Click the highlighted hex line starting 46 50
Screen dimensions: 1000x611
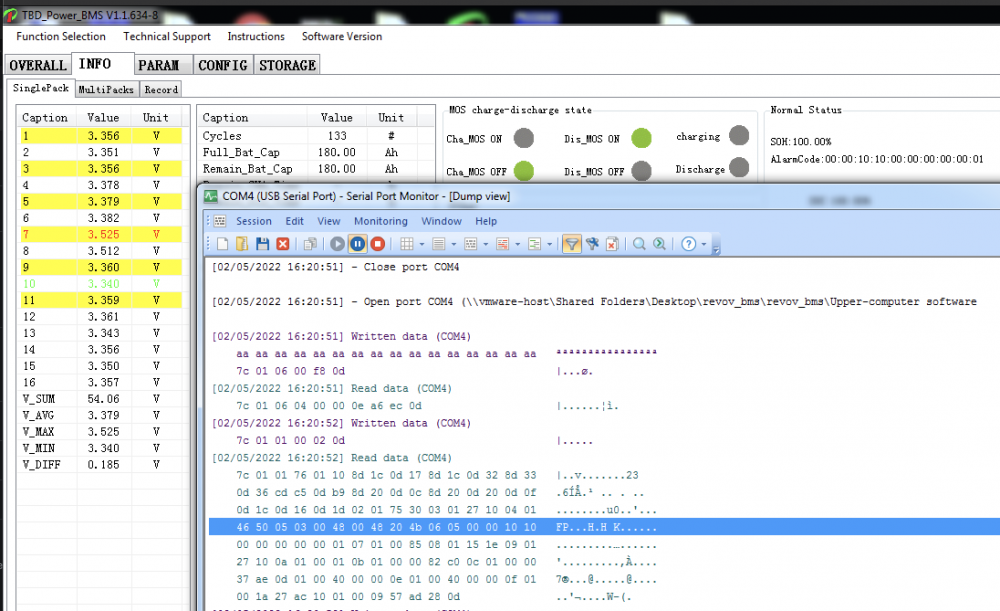click(604, 527)
